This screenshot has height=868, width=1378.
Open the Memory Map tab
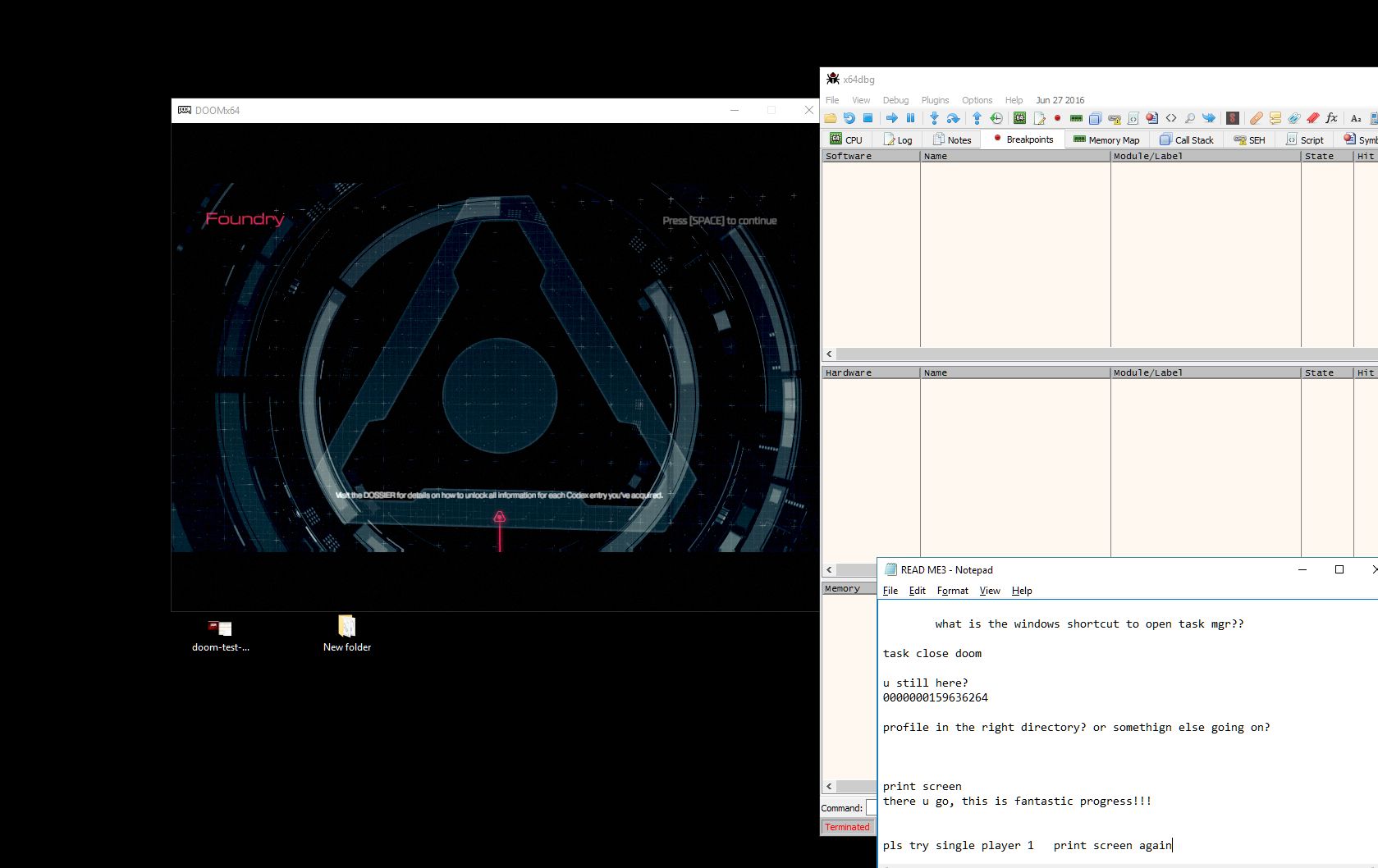pos(1106,139)
